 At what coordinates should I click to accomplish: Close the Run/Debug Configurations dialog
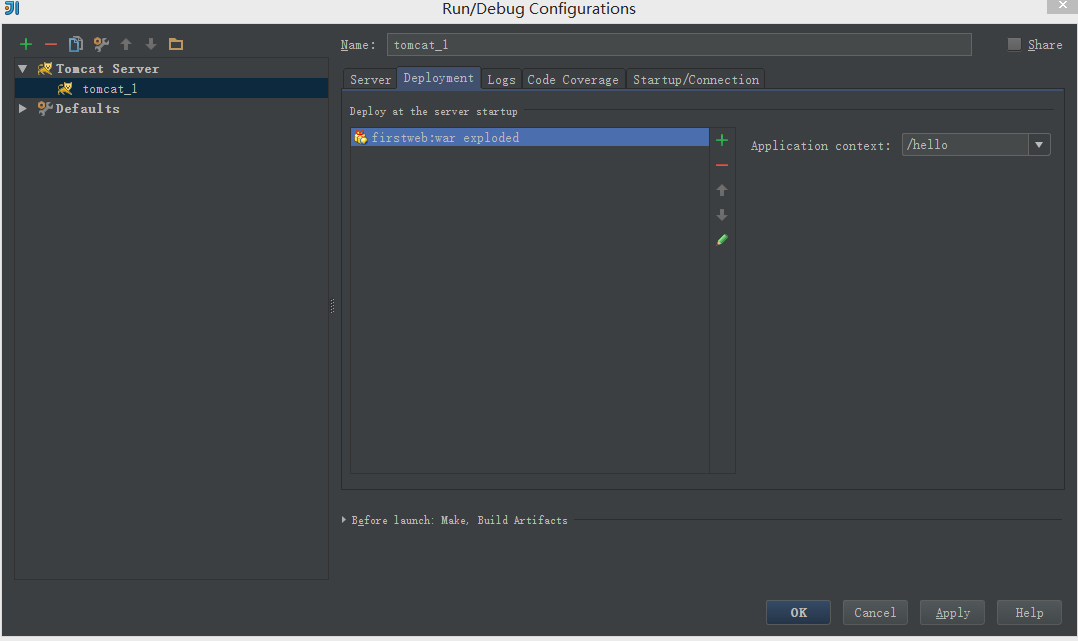1062,6
